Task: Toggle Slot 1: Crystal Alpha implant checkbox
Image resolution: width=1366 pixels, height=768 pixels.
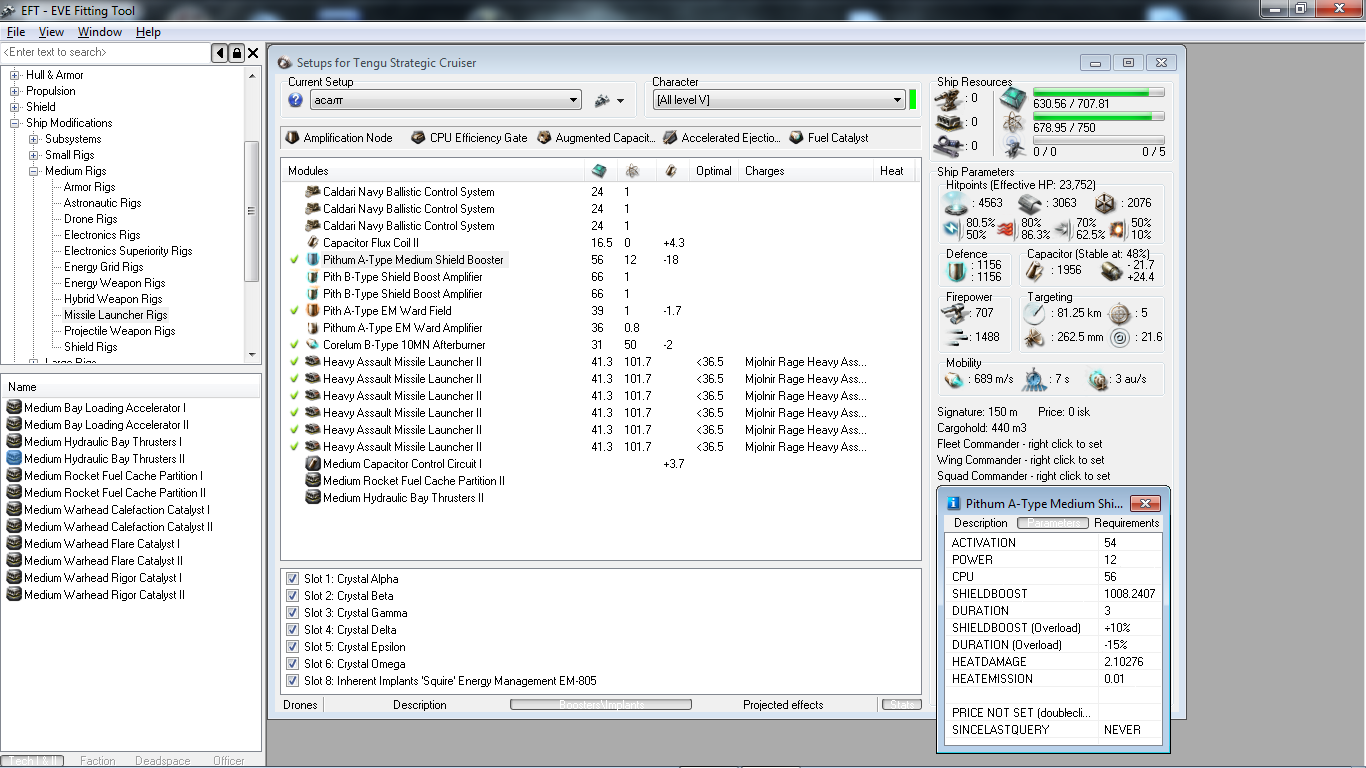Action: pyautogui.click(x=292, y=579)
